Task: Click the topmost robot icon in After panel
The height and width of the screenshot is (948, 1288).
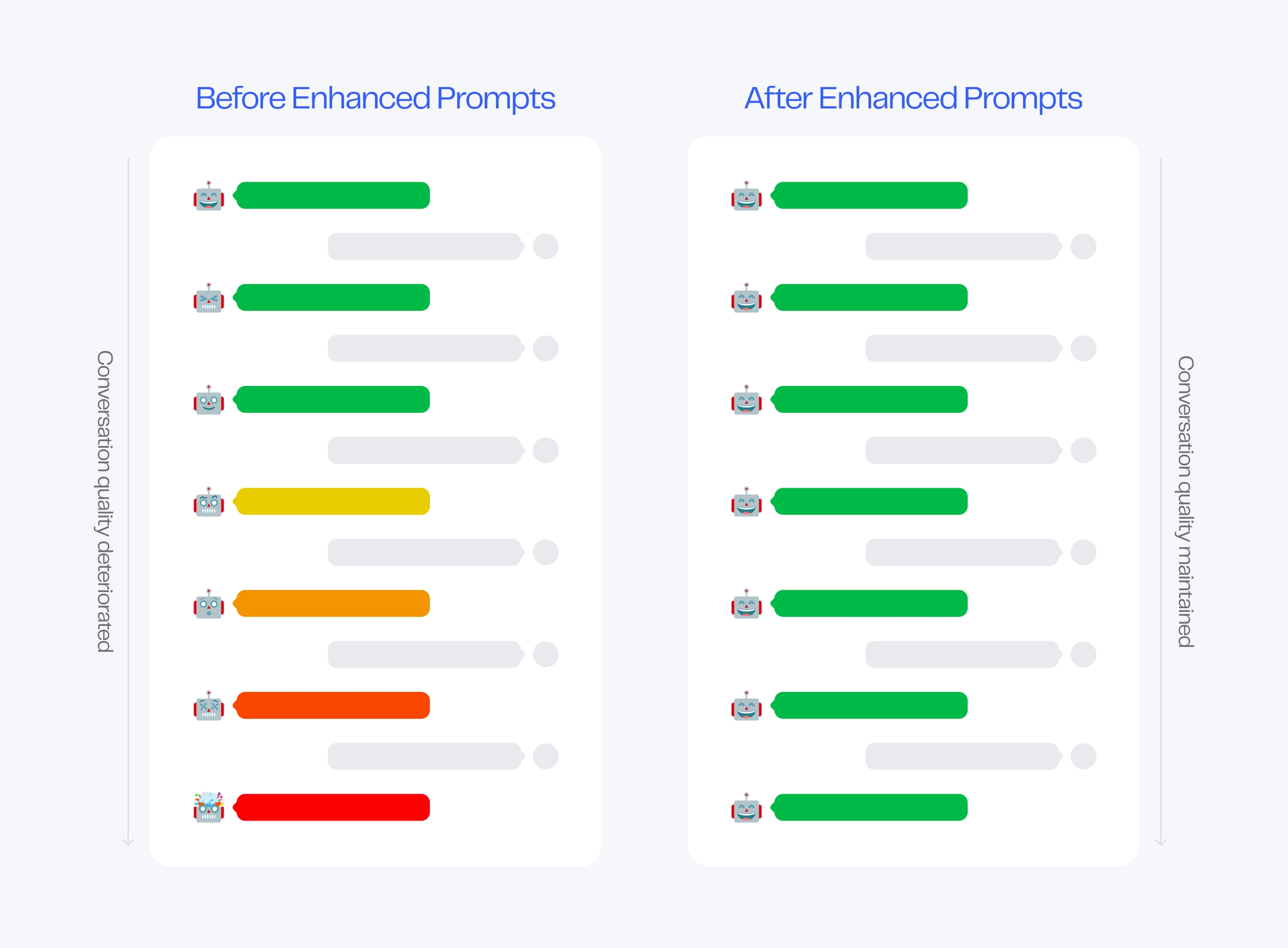Action: (x=746, y=196)
